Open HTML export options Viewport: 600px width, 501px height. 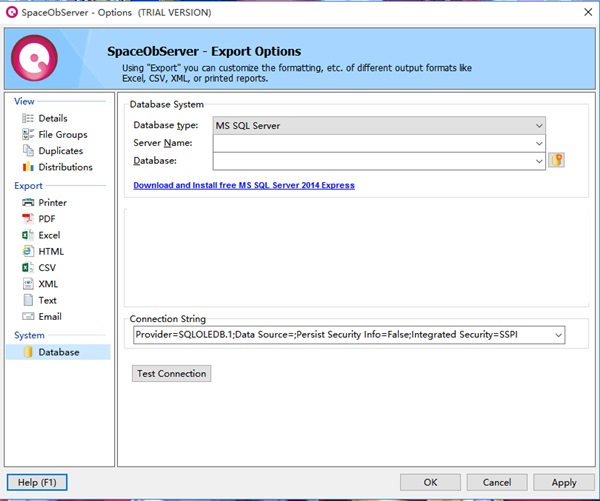coord(51,251)
